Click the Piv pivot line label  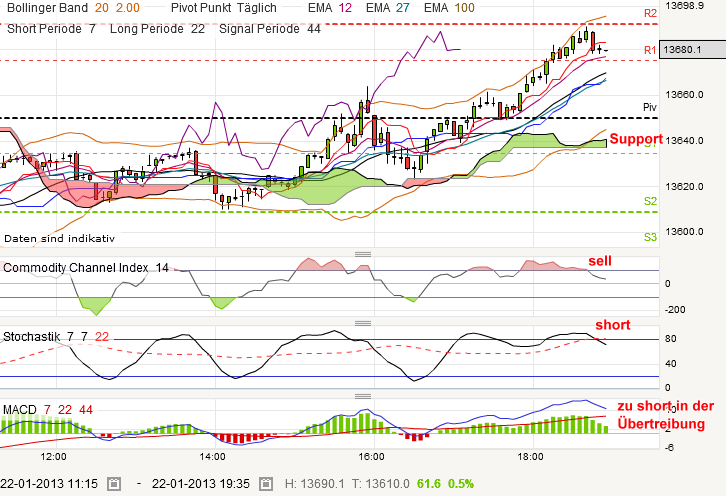click(650, 107)
